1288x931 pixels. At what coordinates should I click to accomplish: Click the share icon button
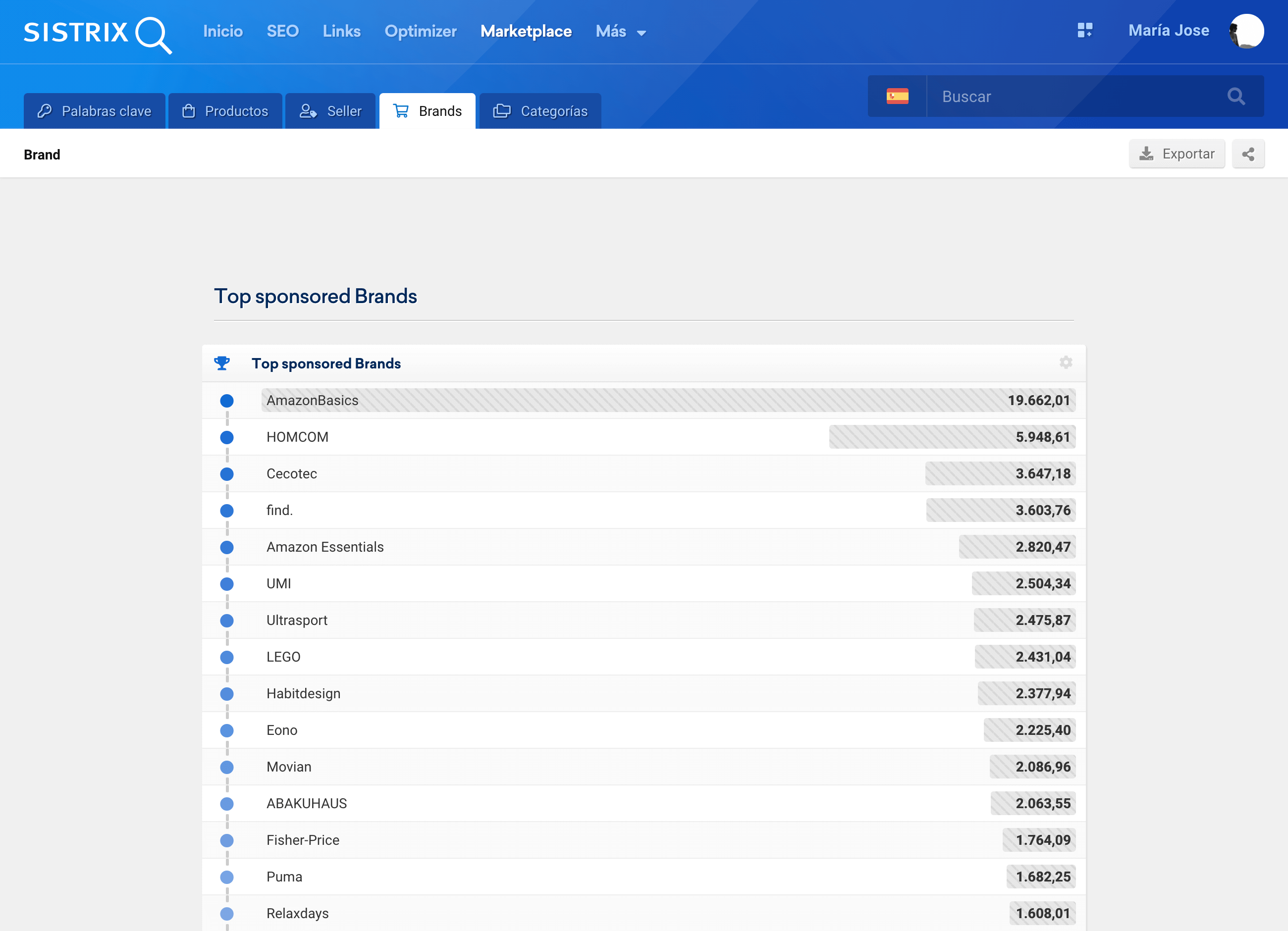[x=1248, y=154]
